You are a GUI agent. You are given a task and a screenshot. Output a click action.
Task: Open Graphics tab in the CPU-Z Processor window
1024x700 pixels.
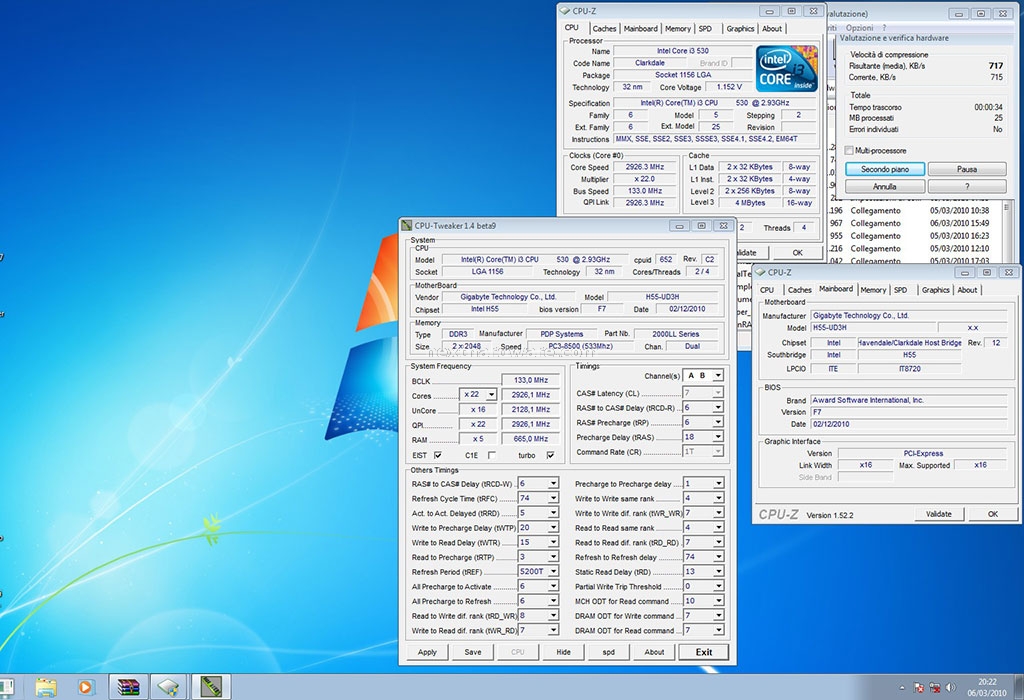(740, 29)
